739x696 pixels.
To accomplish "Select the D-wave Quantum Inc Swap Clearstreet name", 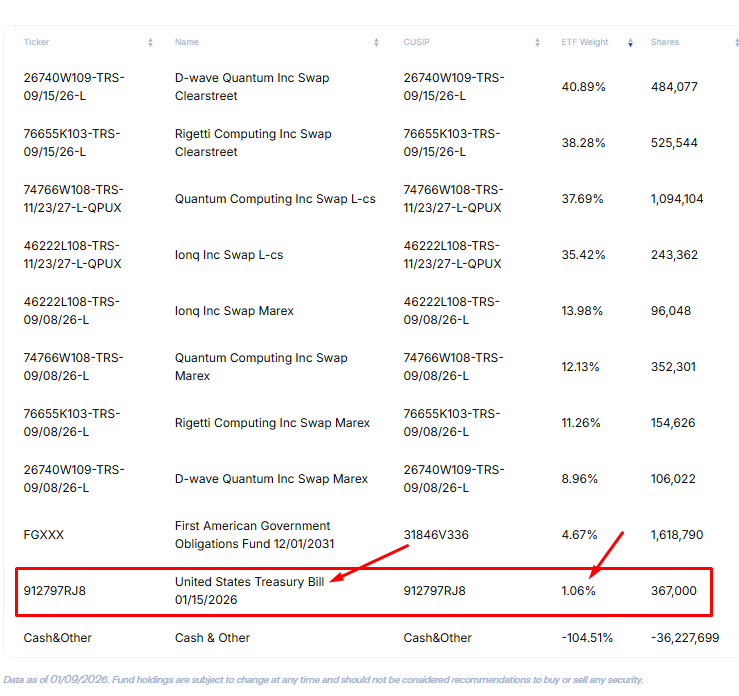I will [x=251, y=87].
